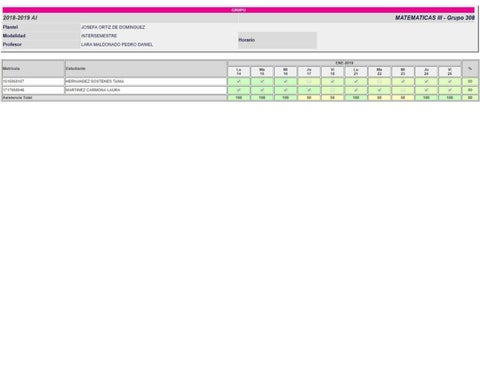Toggle Lu 14 attendance for Hernandez Sostenes
Viewport: 480px width, 371px height.
click(239, 81)
